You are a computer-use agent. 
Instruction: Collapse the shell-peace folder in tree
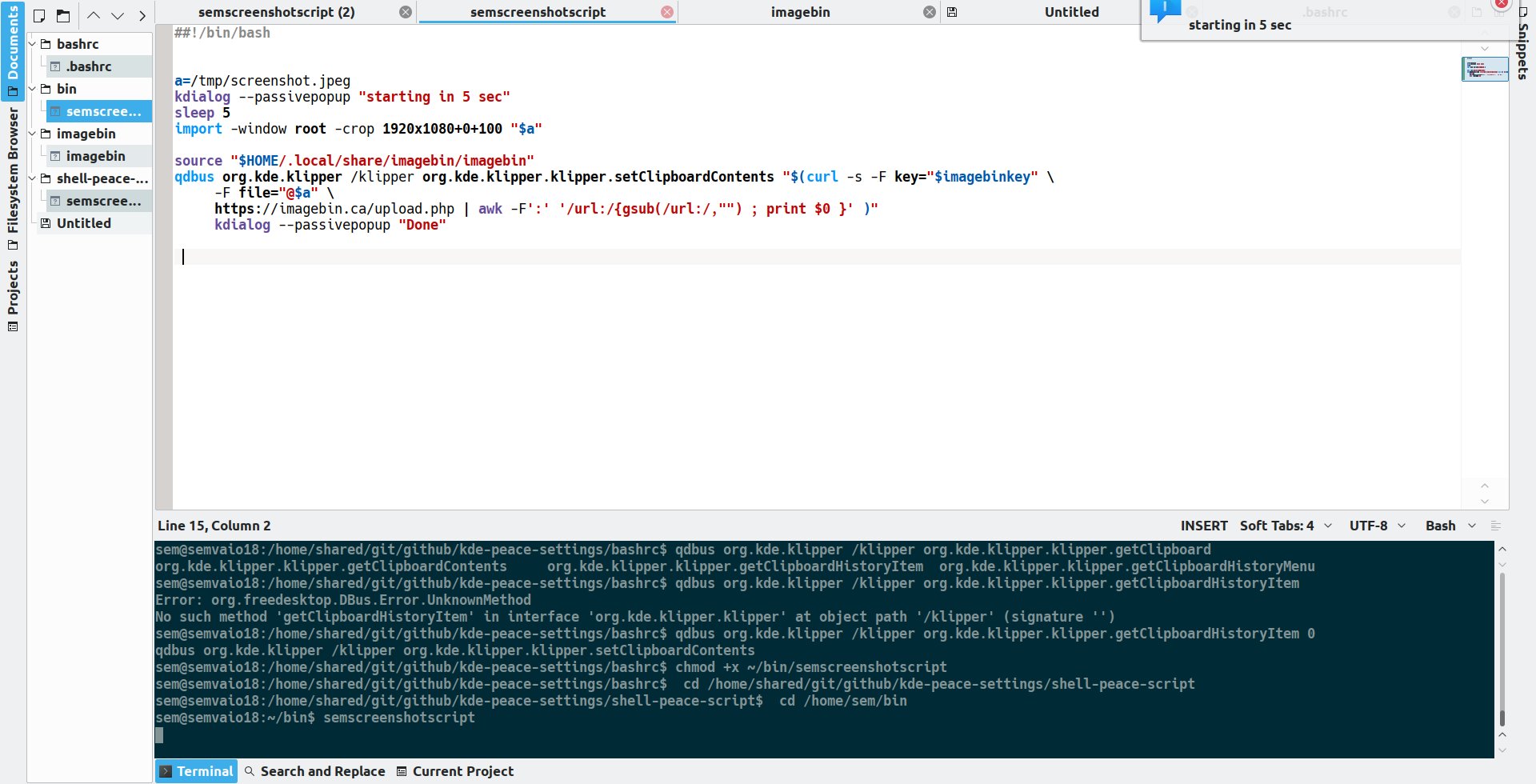click(x=33, y=178)
